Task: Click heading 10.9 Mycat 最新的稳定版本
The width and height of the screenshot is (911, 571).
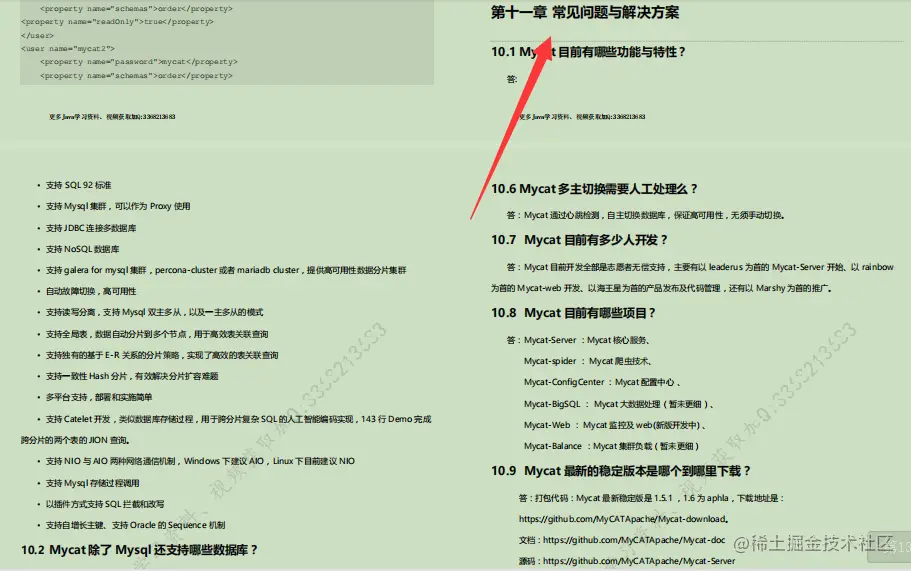Action: pos(621,471)
